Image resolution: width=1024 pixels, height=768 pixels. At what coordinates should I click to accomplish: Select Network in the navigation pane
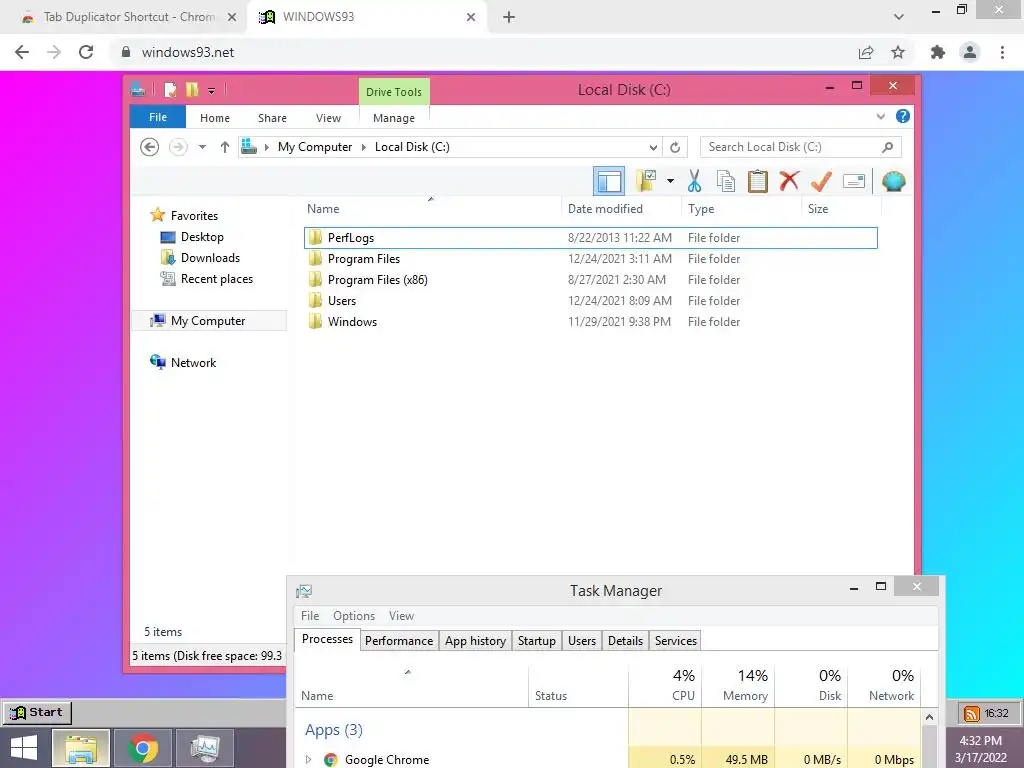click(193, 362)
